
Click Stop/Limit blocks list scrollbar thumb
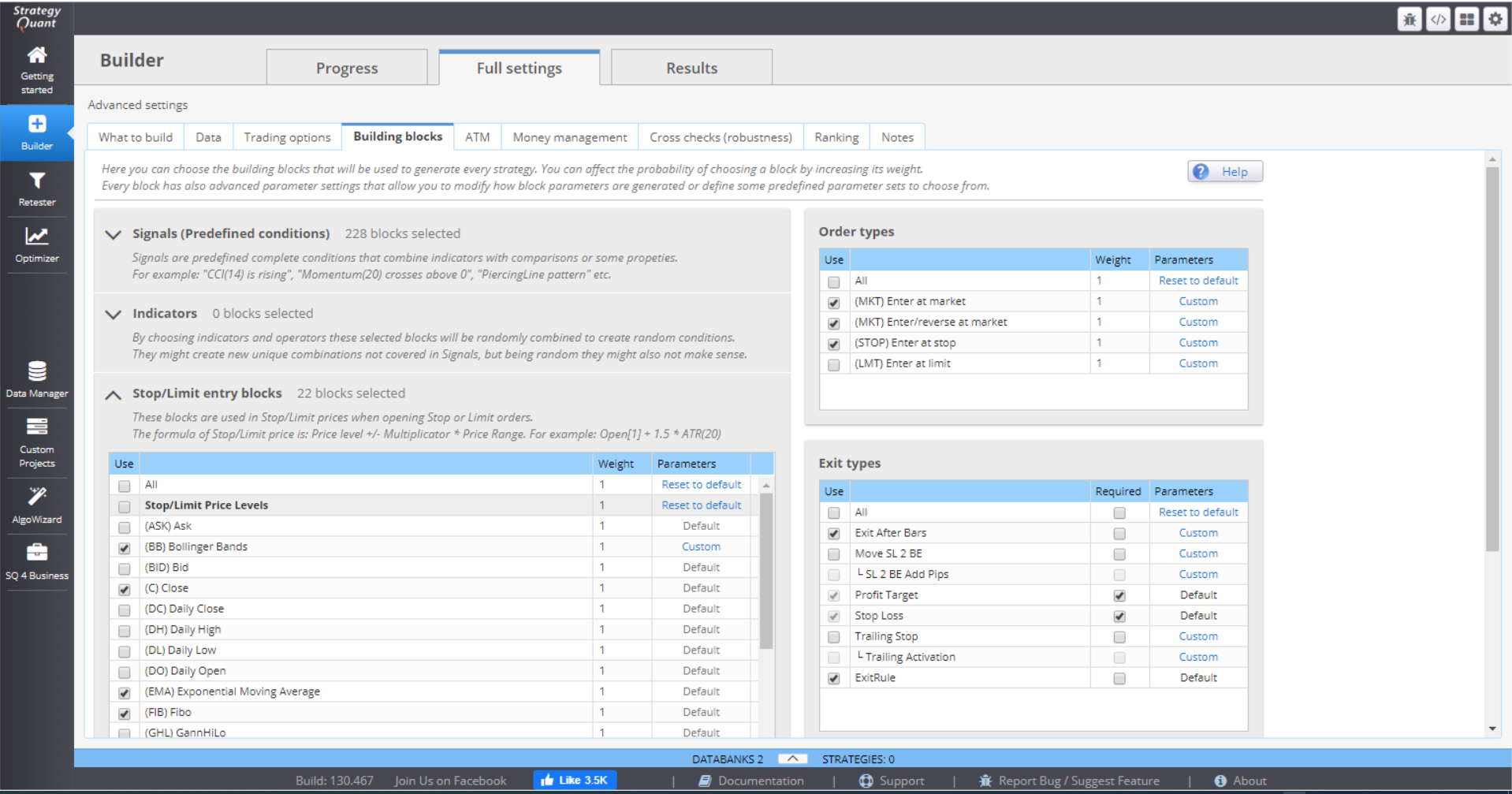point(765,571)
